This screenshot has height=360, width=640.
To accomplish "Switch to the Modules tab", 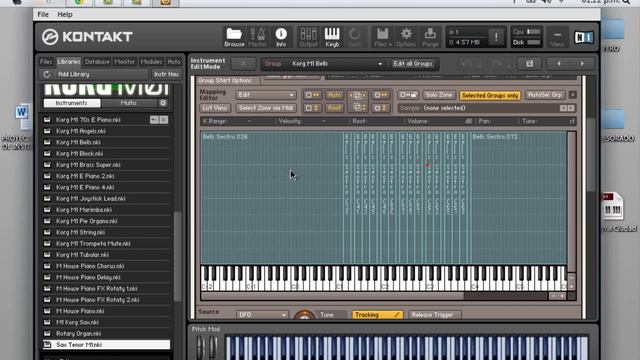I will click(x=151, y=62).
